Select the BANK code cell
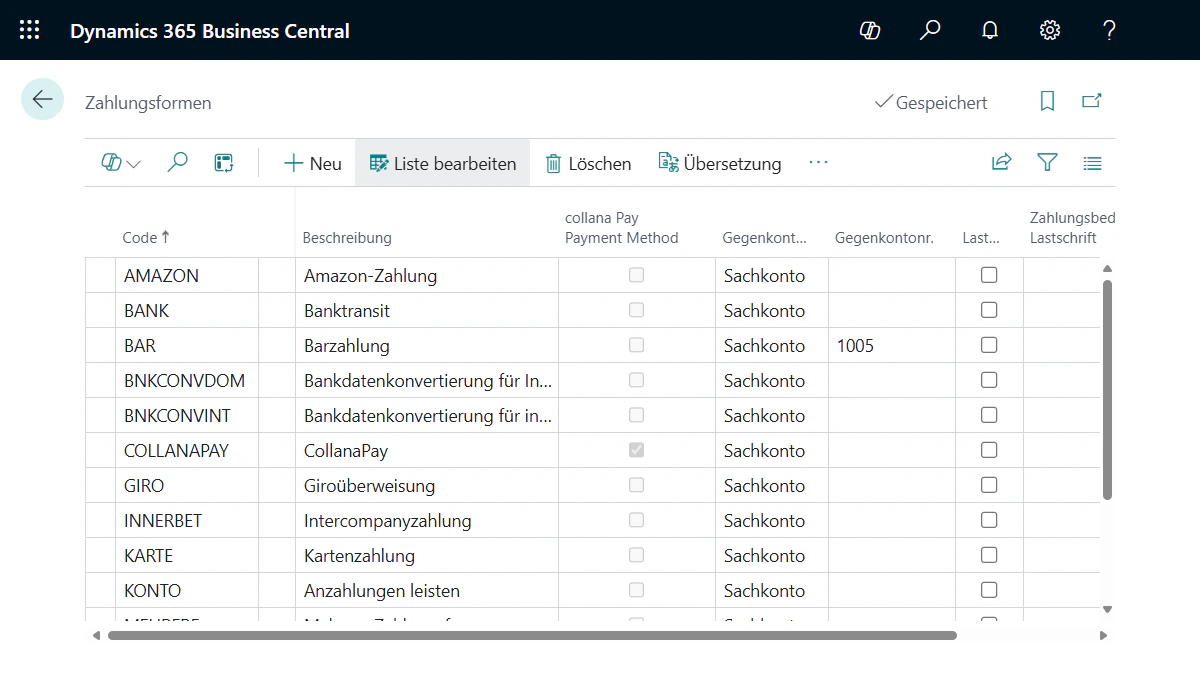This screenshot has height=675, width=1200. pos(187,310)
